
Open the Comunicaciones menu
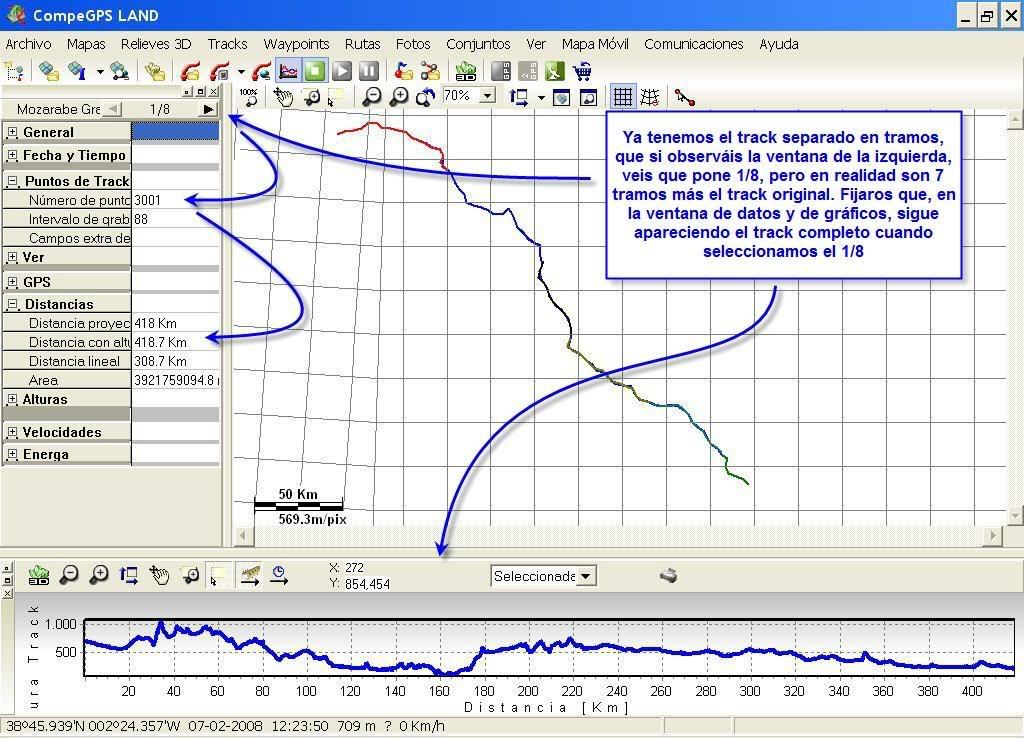(x=694, y=44)
